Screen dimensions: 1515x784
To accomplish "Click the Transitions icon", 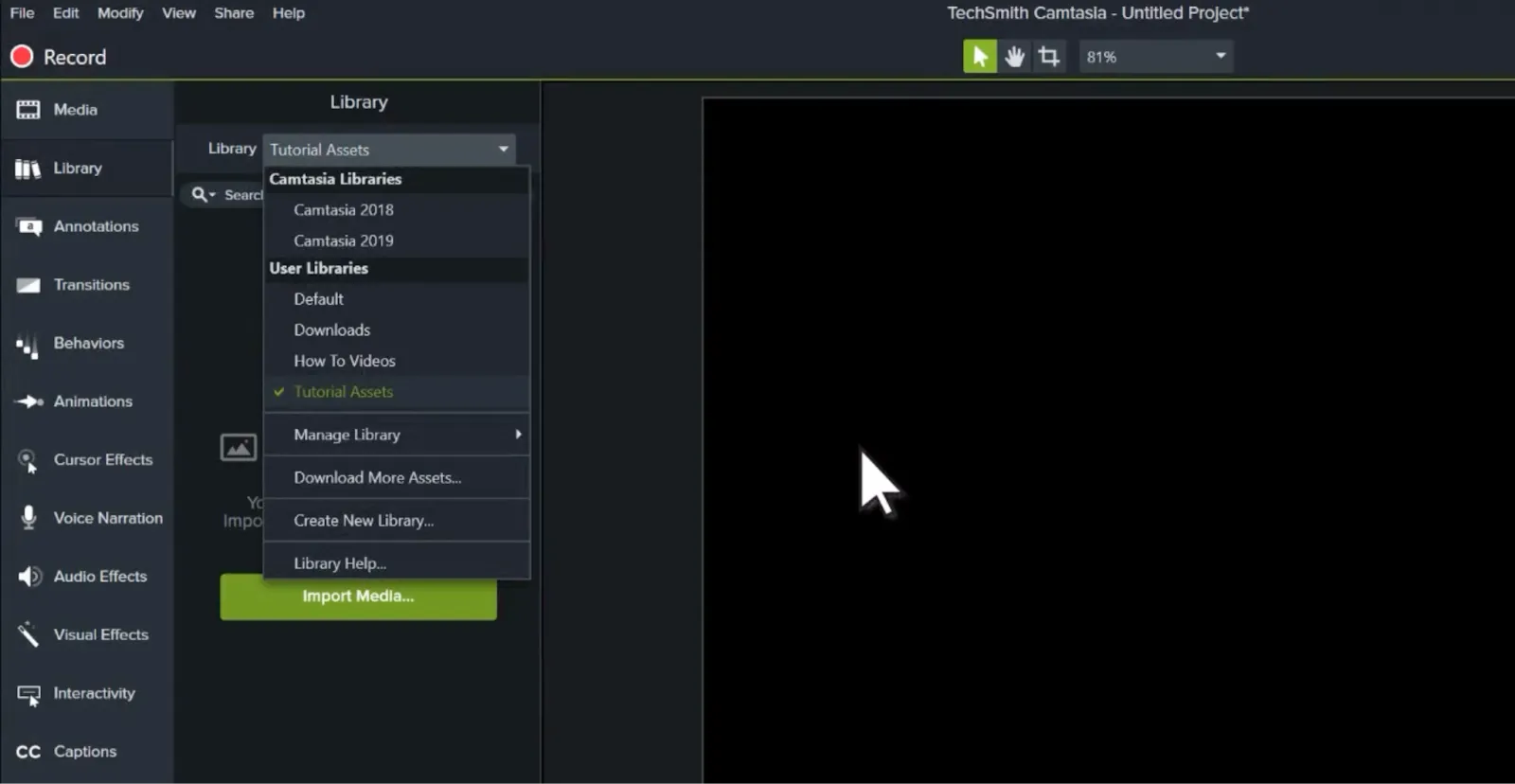I will click(x=28, y=285).
